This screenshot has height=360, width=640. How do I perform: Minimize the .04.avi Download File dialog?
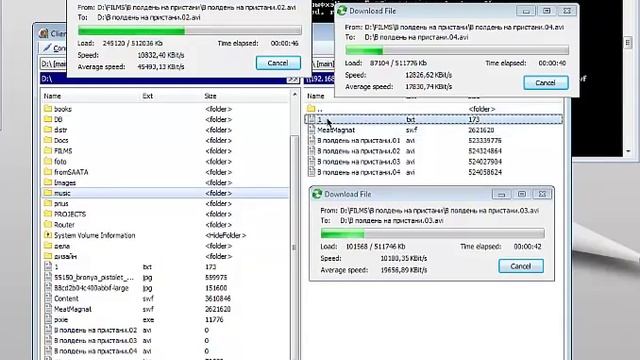526,11
